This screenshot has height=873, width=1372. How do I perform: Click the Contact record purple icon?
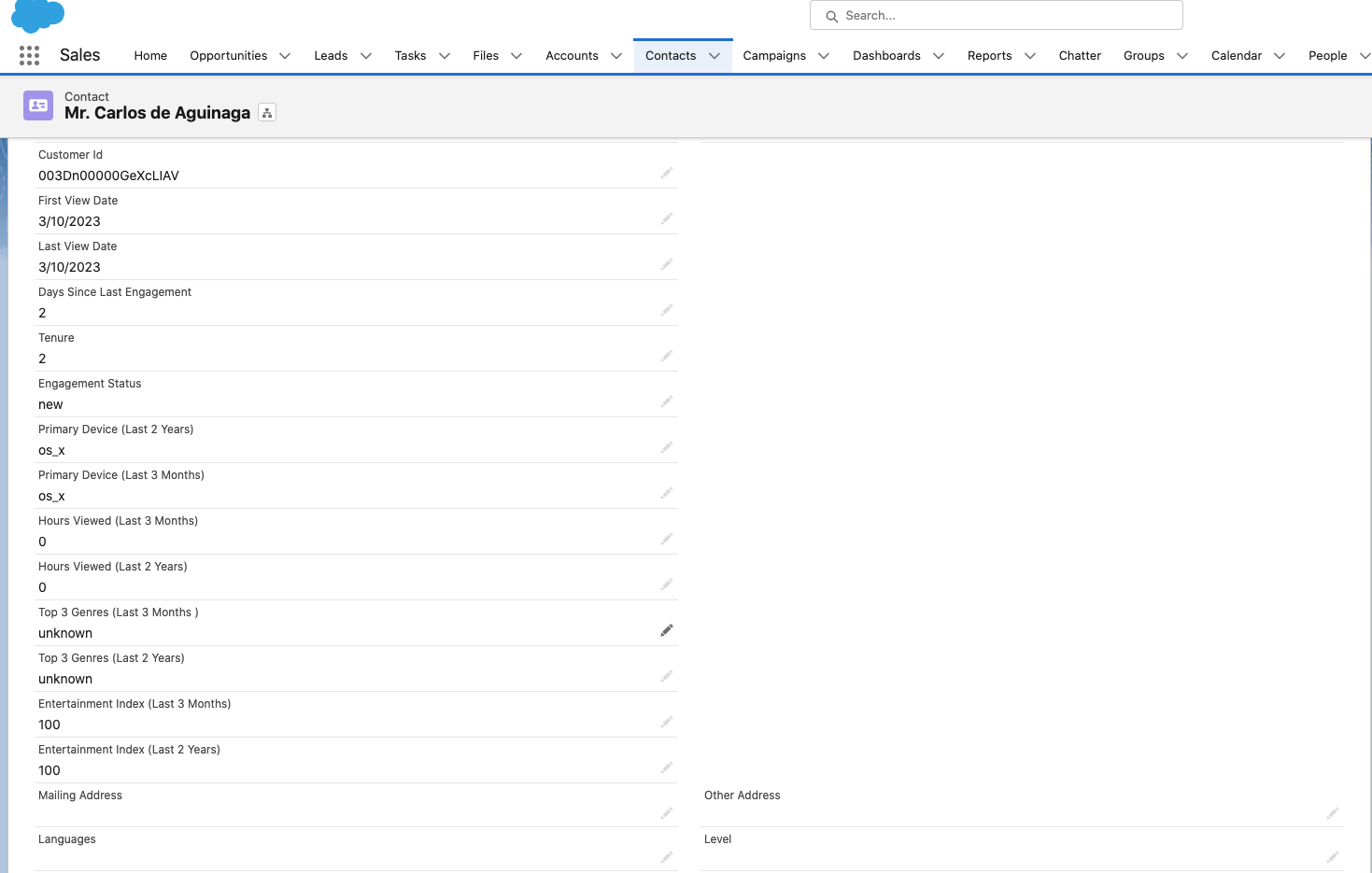(x=38, y=106)
